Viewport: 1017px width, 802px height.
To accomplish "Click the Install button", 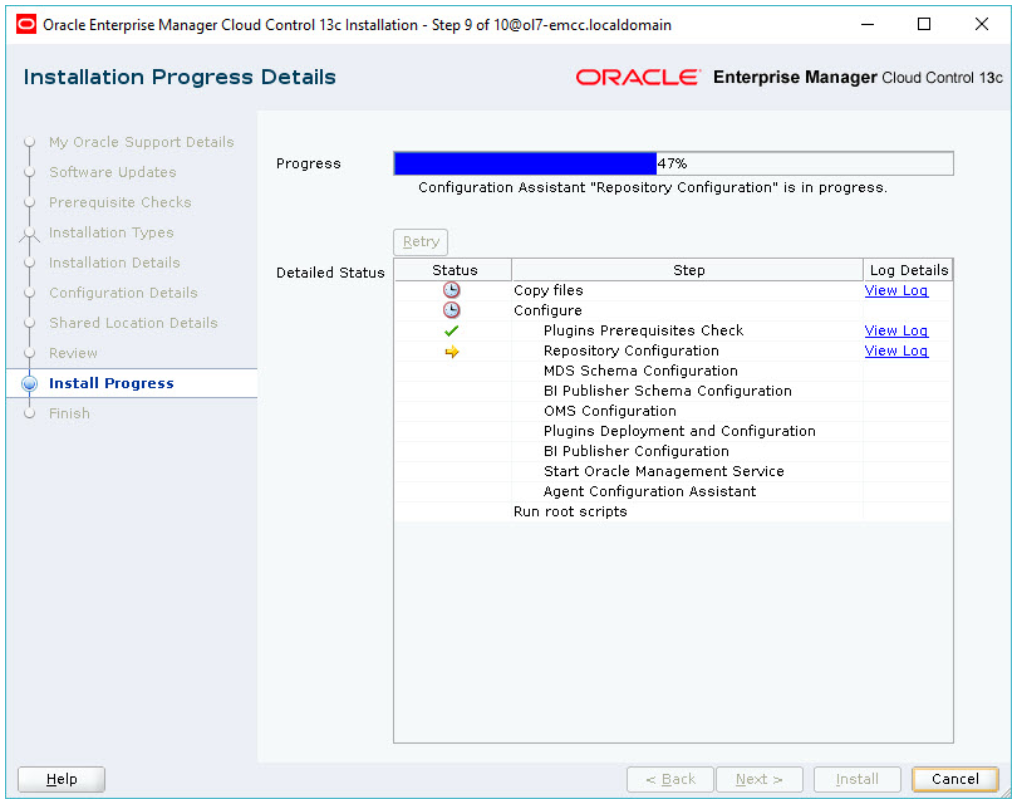I will point(857,779).
